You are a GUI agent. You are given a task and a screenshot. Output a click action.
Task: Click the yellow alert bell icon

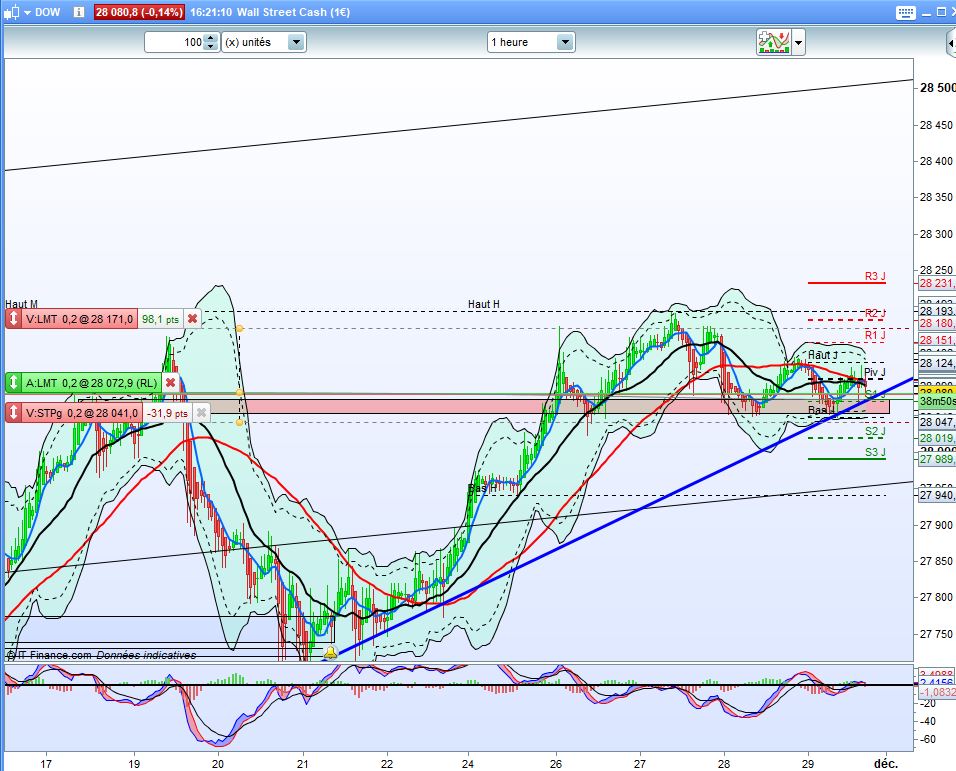pos(330,653)
